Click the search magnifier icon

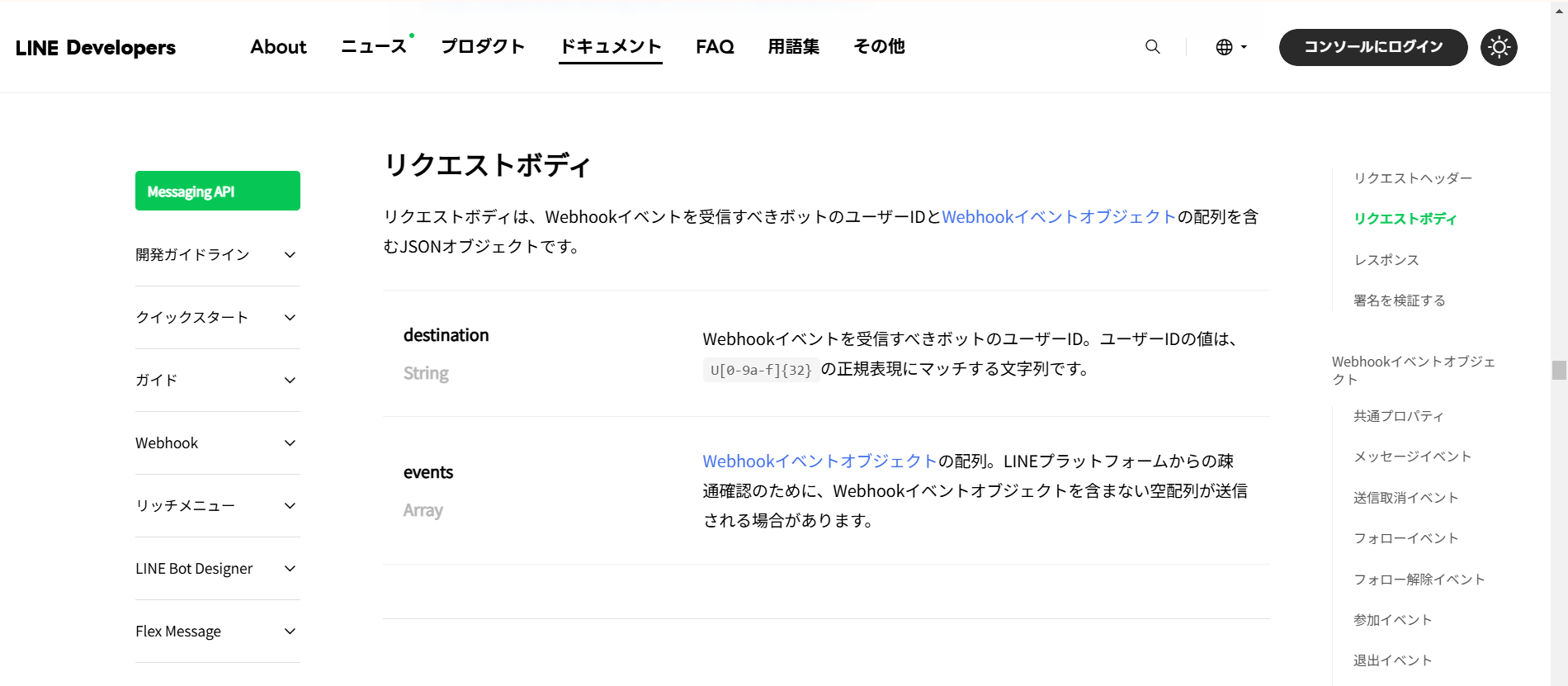(1152, 47)
